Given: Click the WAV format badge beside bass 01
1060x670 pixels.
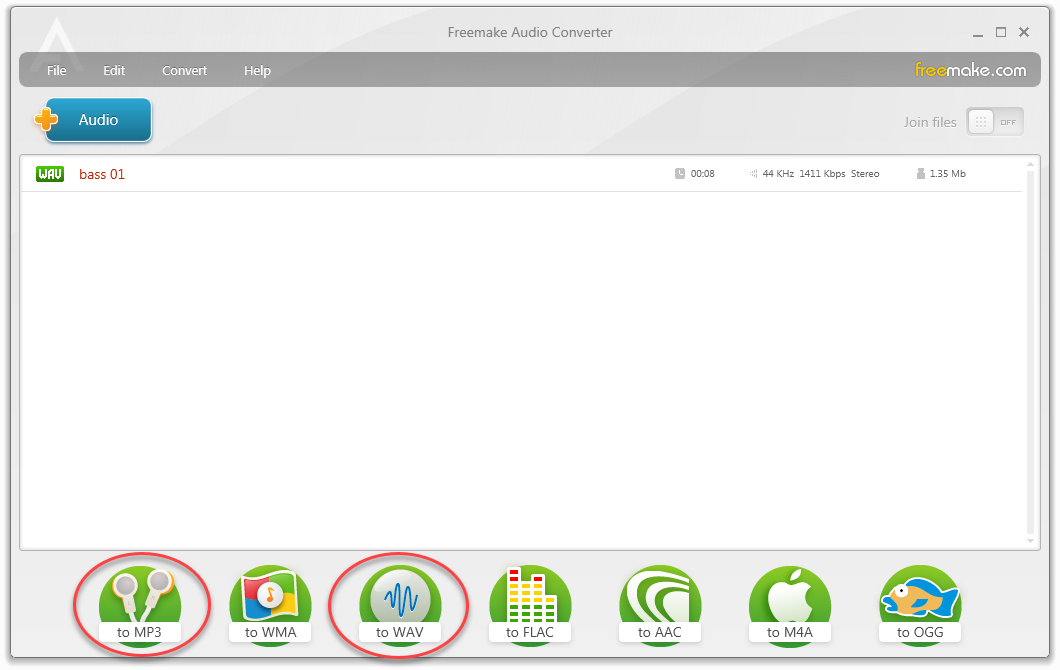Looking at the screenshot, I should tap(50, 173).
